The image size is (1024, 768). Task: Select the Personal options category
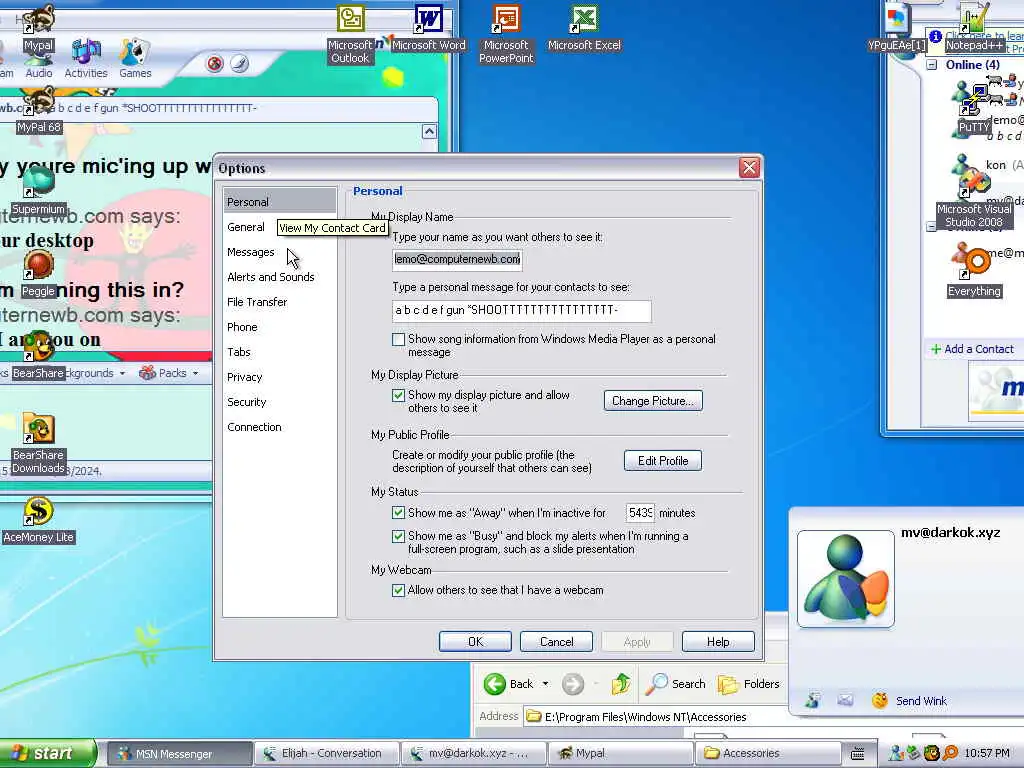[280, 202]
